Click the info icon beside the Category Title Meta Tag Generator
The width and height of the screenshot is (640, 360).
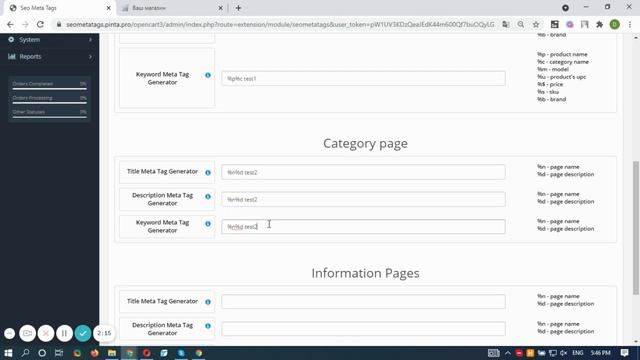click(208, 173)
